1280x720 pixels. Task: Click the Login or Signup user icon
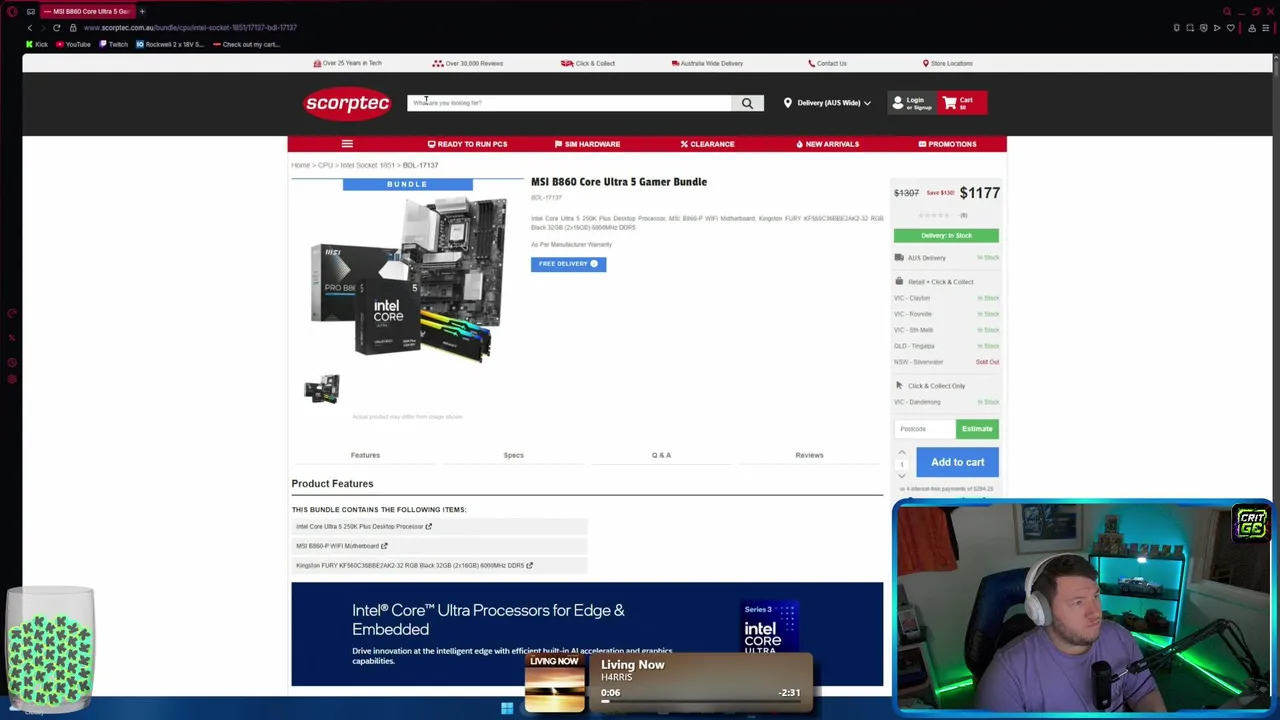click(898, 102)
